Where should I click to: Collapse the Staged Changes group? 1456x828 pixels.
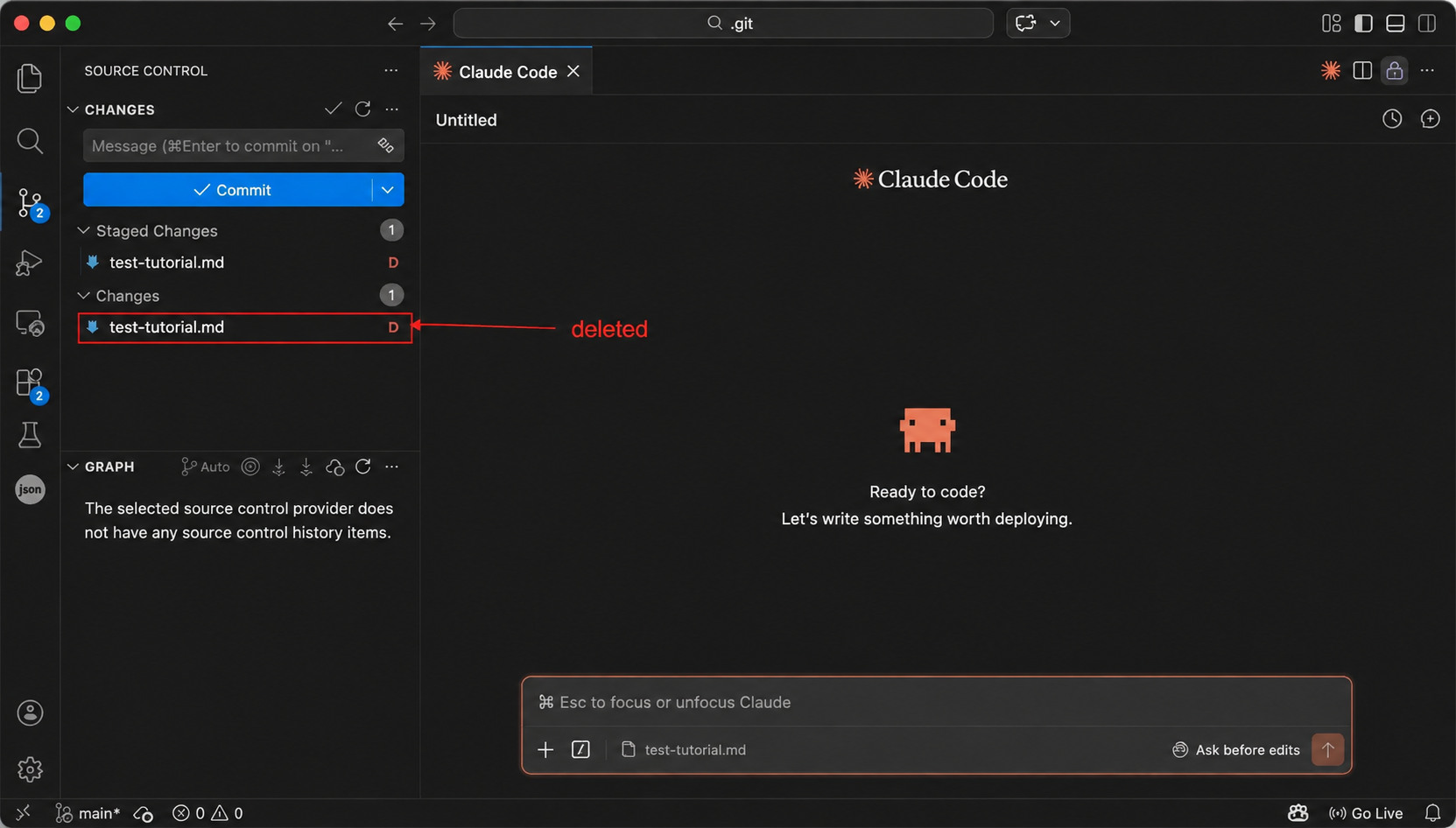point(83,231)
